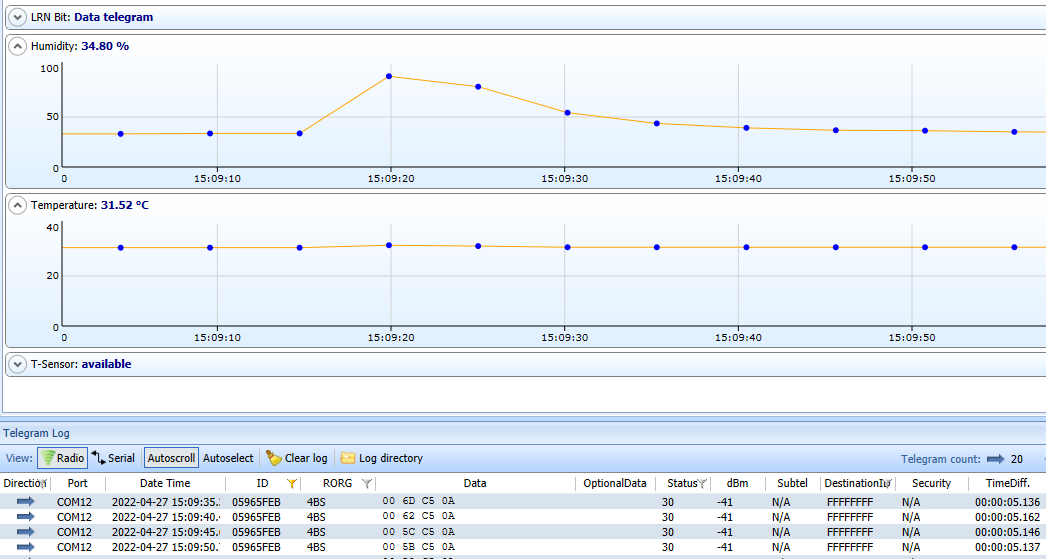Toggle the Autoselect option
This screenshot has width=1046, height=559.
(228, 458)
